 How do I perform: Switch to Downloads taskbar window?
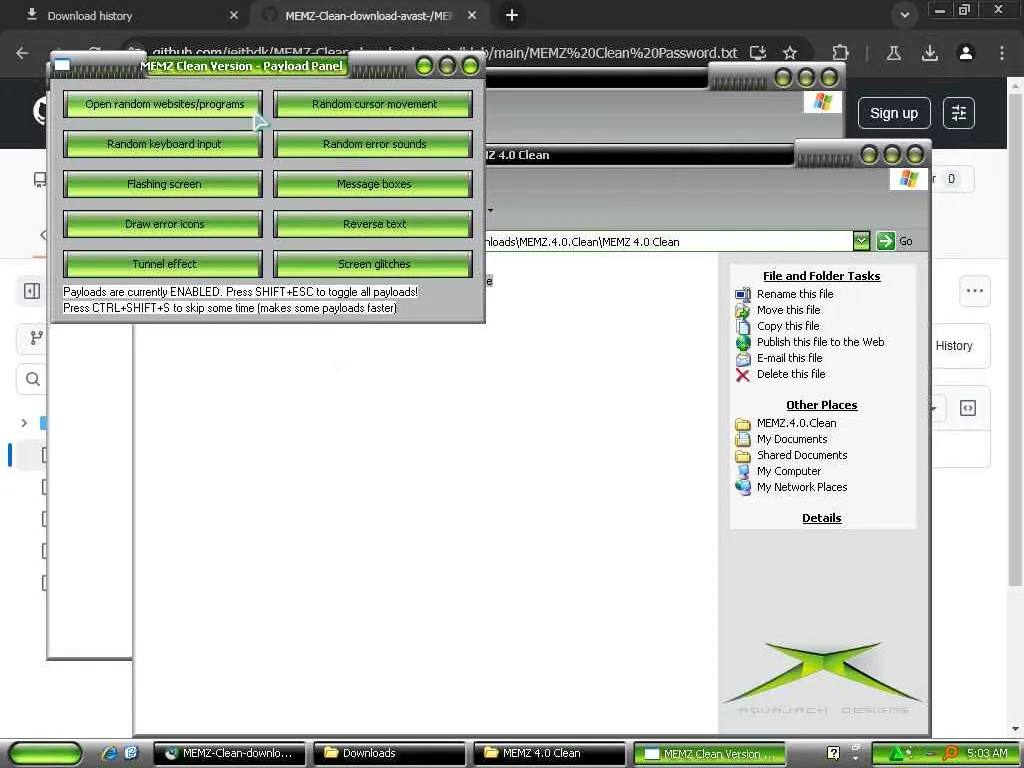389,753
